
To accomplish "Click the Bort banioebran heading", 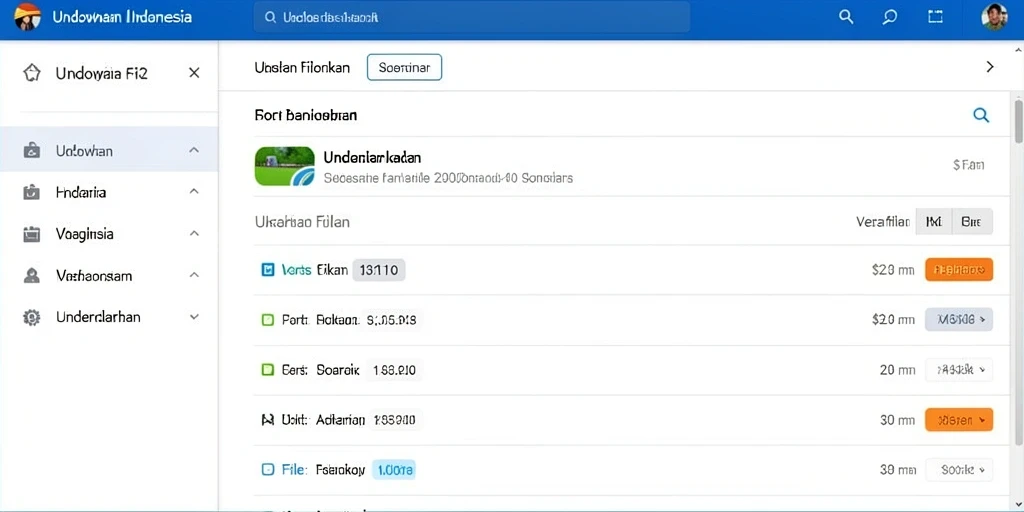I will (x=306, y=116).
